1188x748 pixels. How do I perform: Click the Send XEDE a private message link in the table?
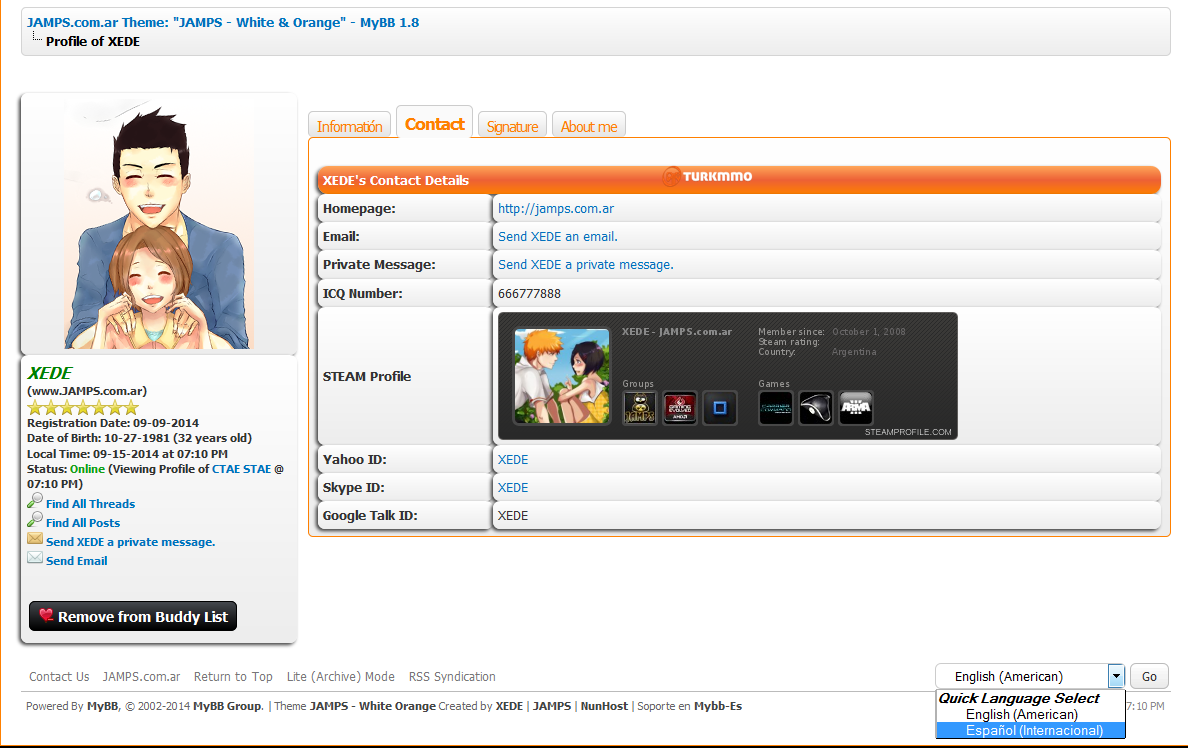click(x=586, y=264)
